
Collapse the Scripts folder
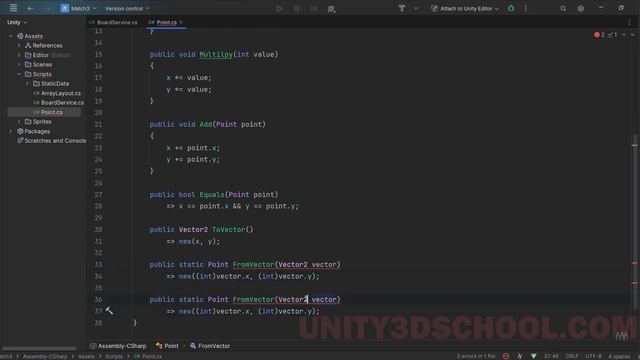click(x=19, y=74)
